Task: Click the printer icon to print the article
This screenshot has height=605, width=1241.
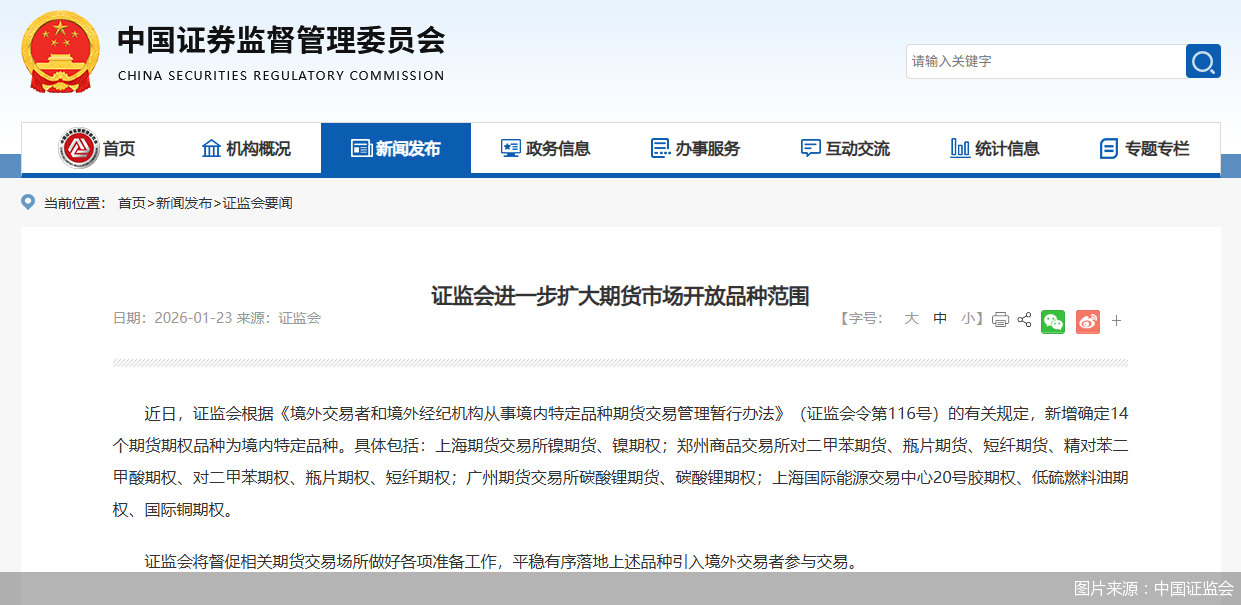Action: coord(1000,318)
